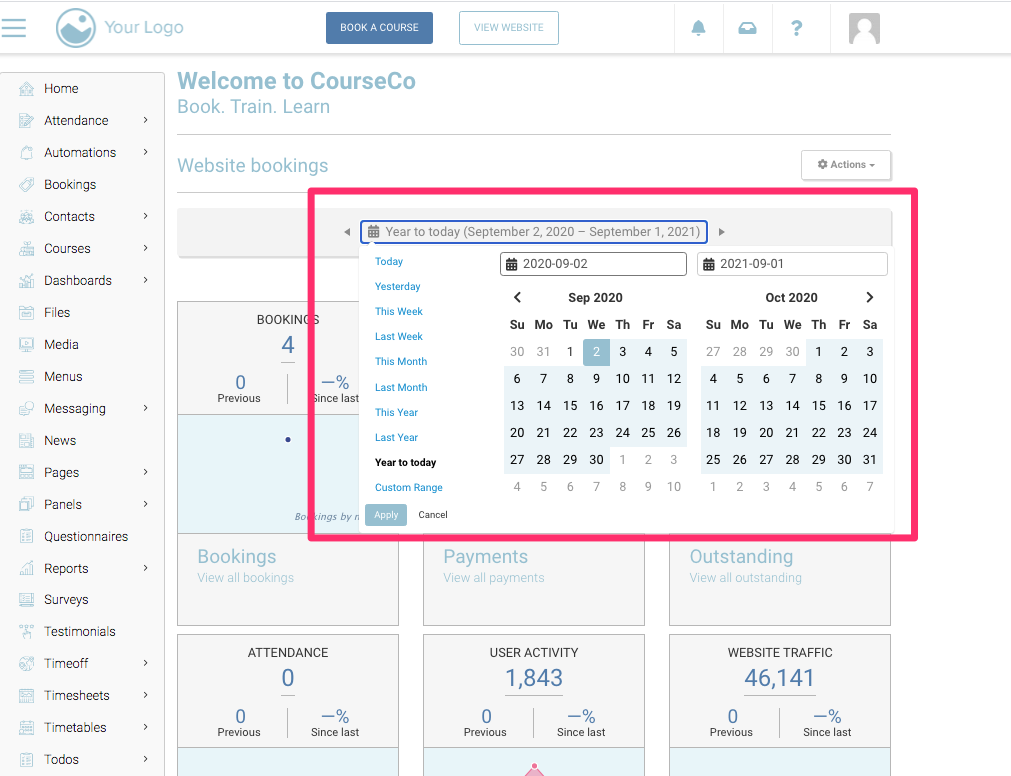Open the inbox tray icon

(747, 28)
